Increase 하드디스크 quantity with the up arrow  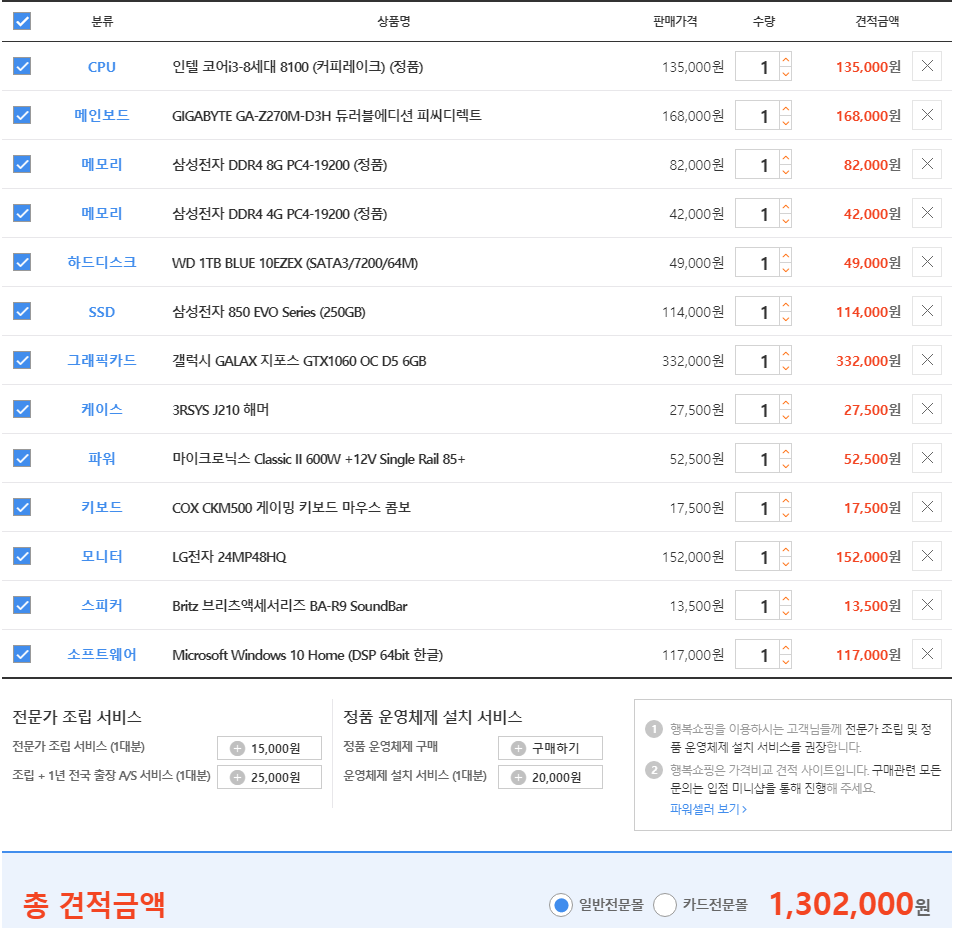click(786, 256)
